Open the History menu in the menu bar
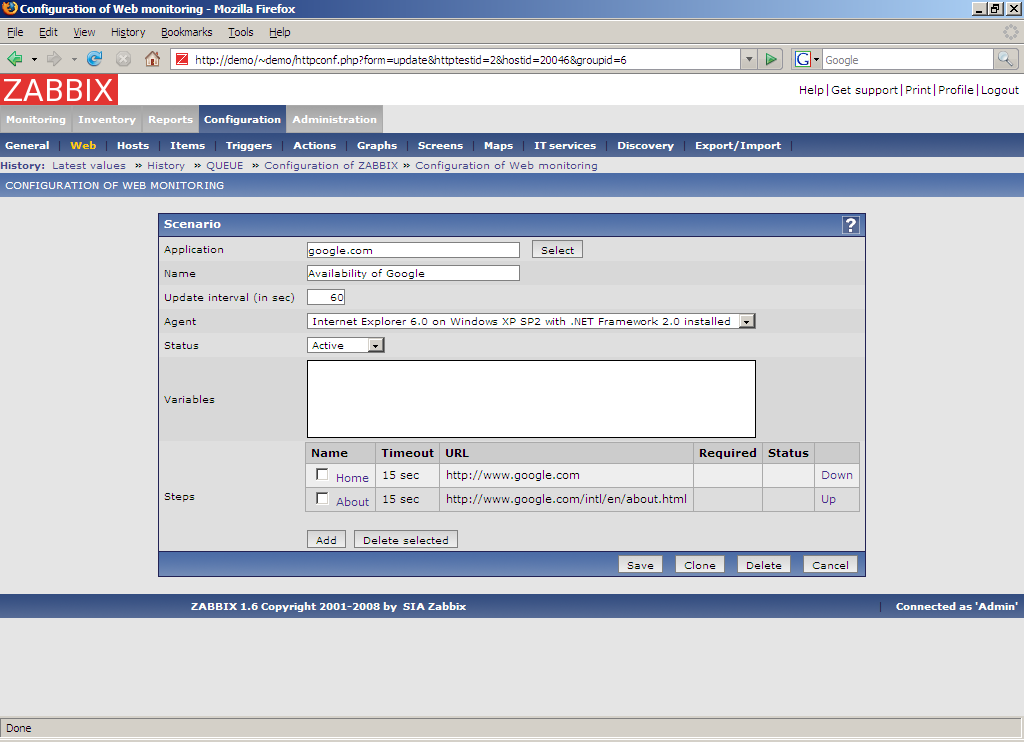The width and height of the screenshot is (1024, 742). pos(128,32)
